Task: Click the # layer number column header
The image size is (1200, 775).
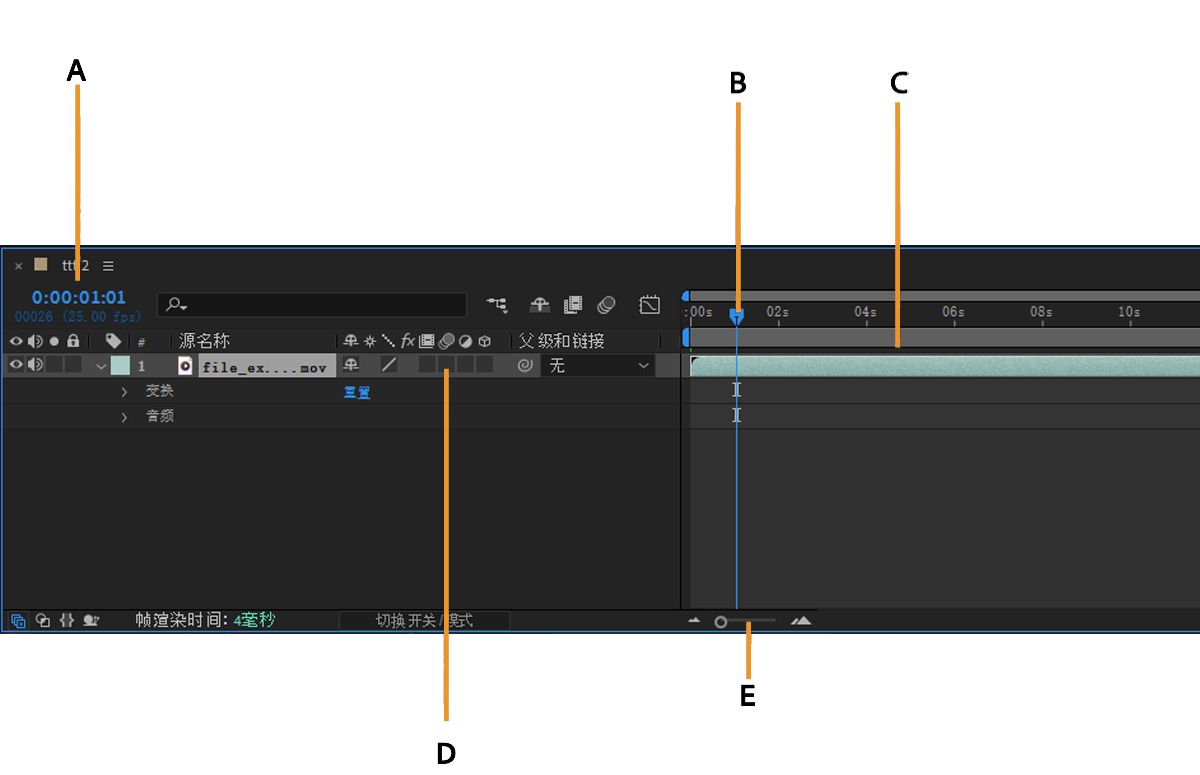Action: coord(141,342)
